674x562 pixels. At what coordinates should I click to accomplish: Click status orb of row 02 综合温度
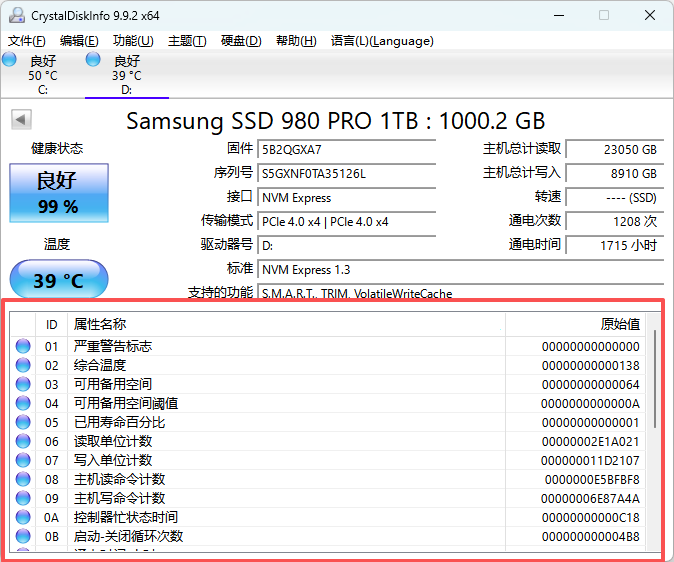(x=23, y=365)
